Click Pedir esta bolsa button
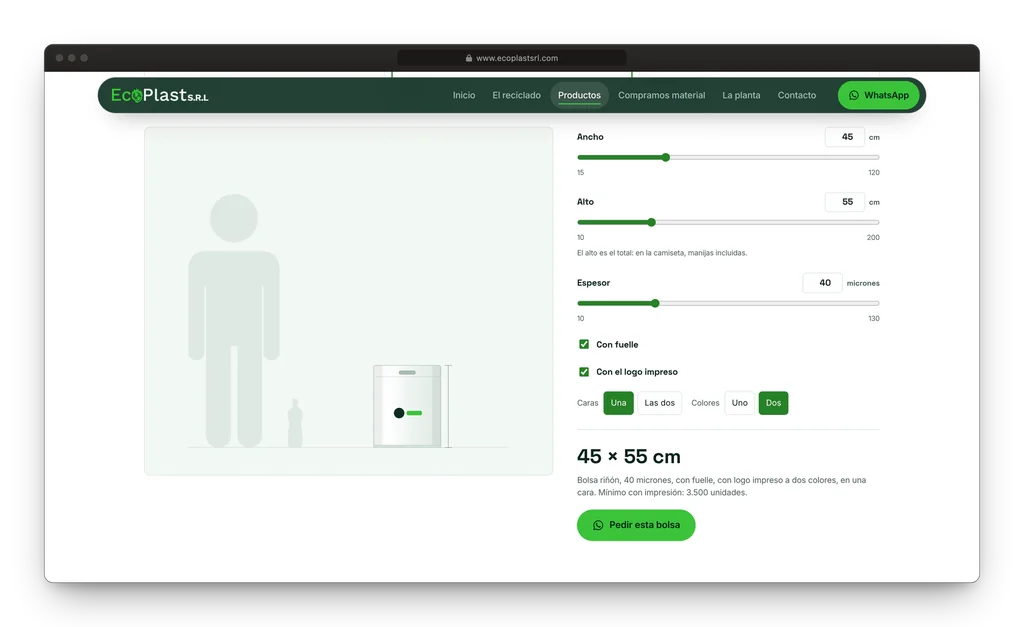 [x=636, y=525]
